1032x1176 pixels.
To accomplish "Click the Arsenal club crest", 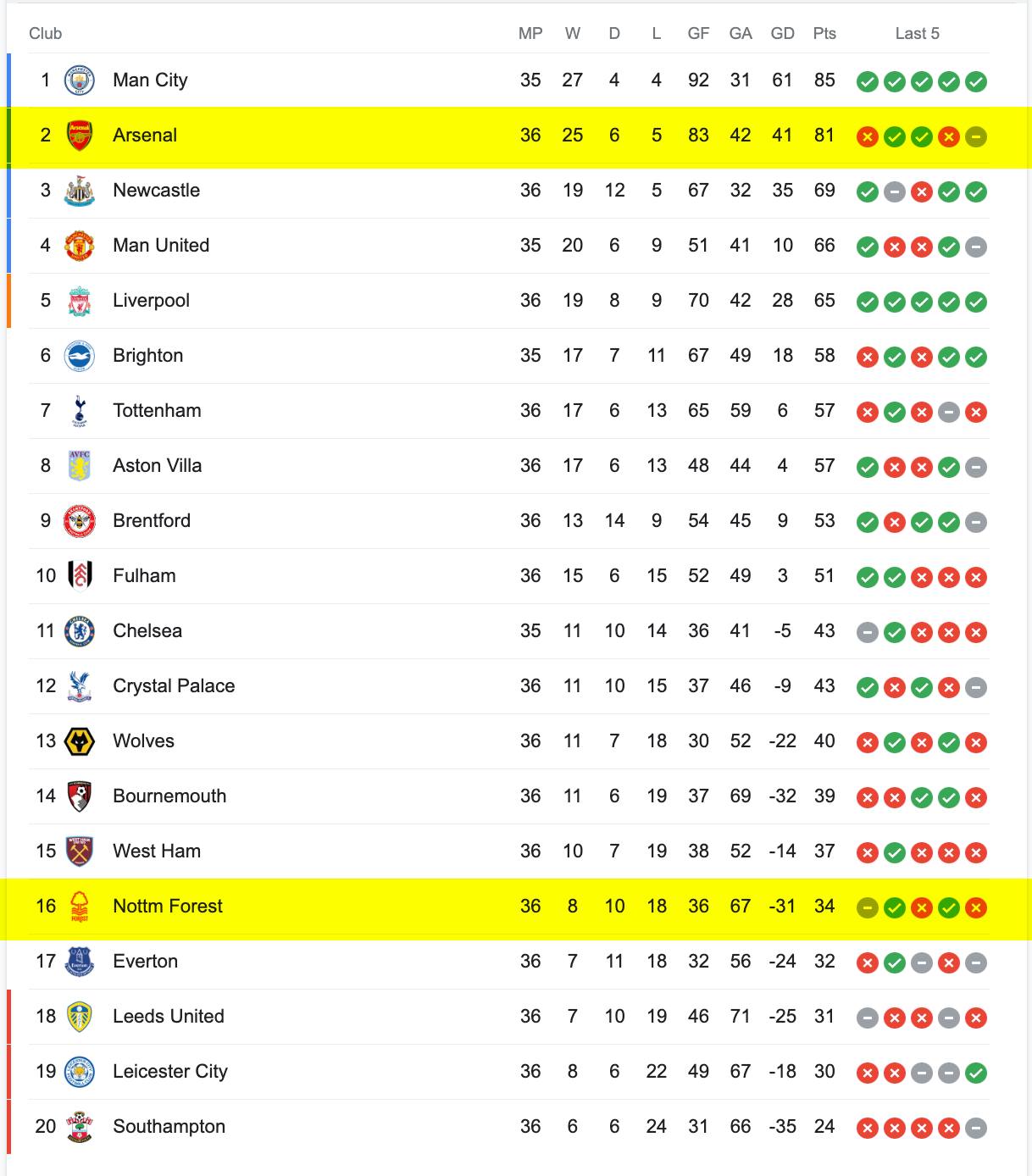I will pyautogui.click(x=80, y=136).
